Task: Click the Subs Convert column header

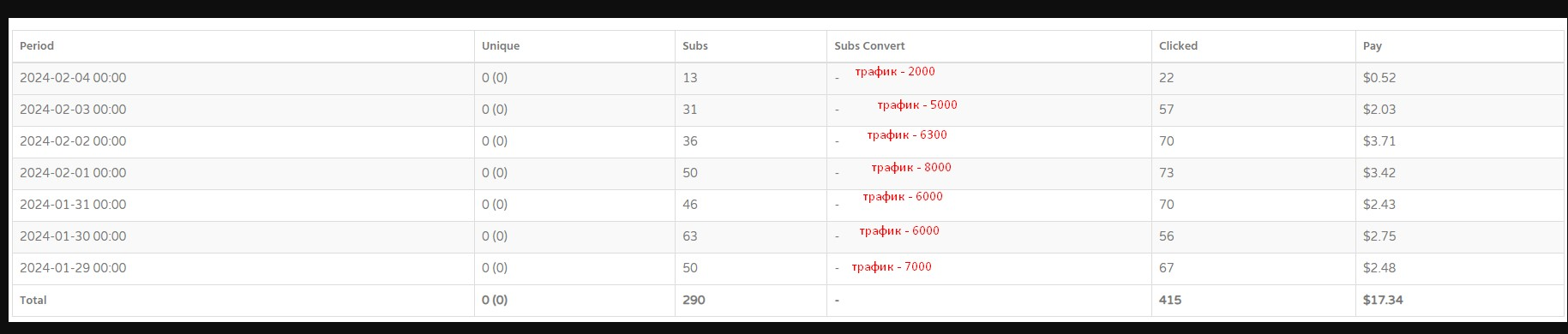Action: tap(869, 46)
